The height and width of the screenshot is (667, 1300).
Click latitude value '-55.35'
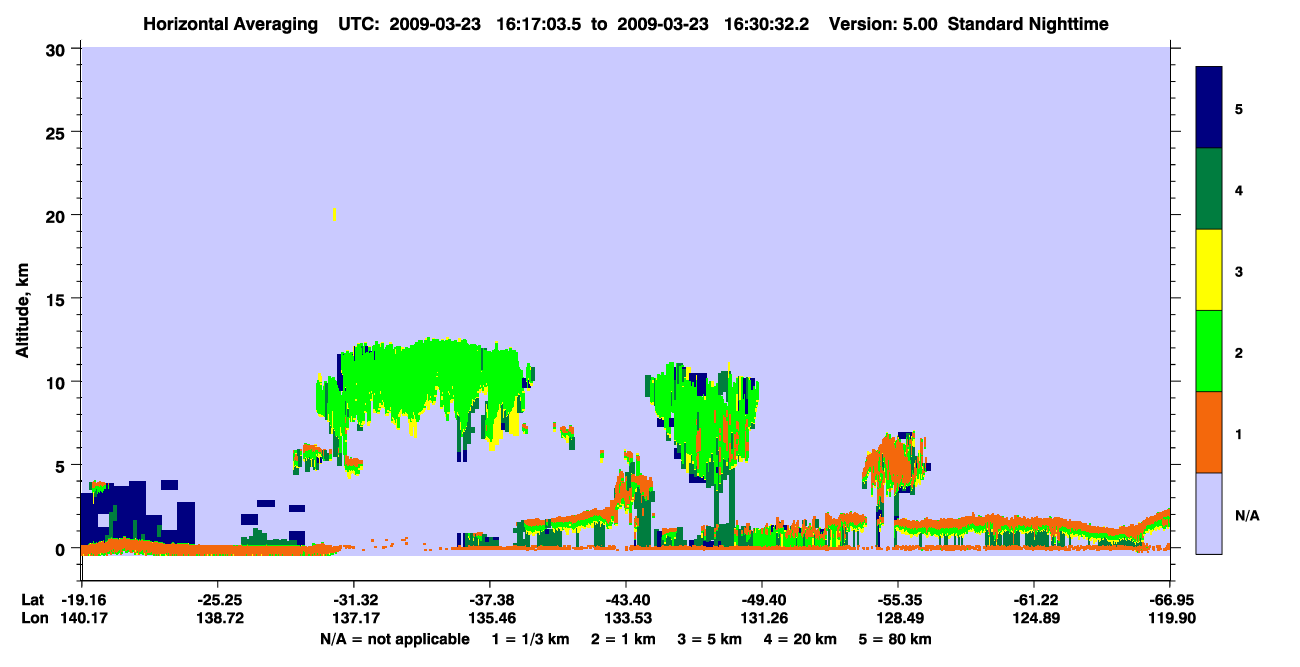pos(898,600)
